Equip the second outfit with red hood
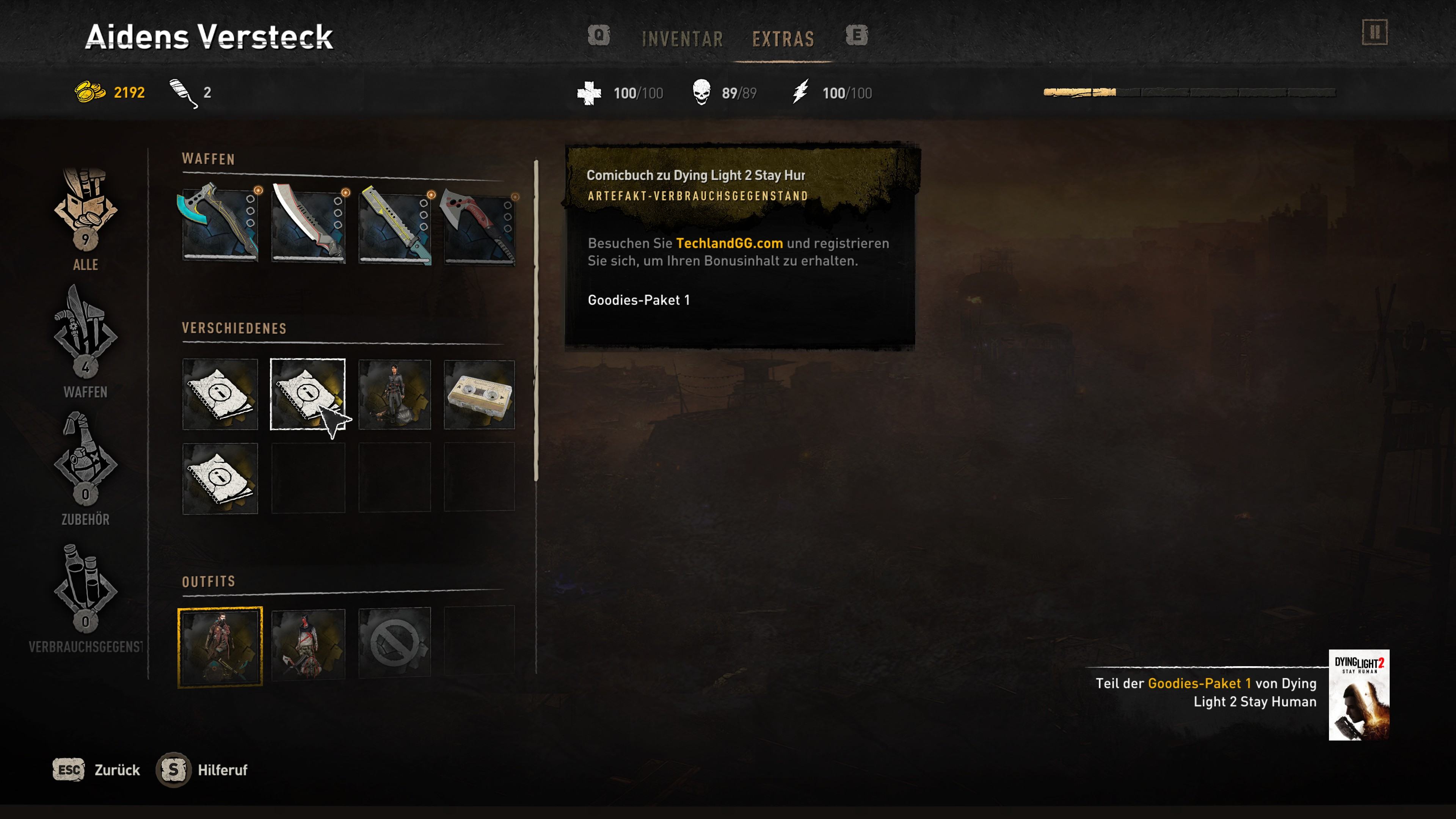 pyautogui.click(x=308, y=644)
